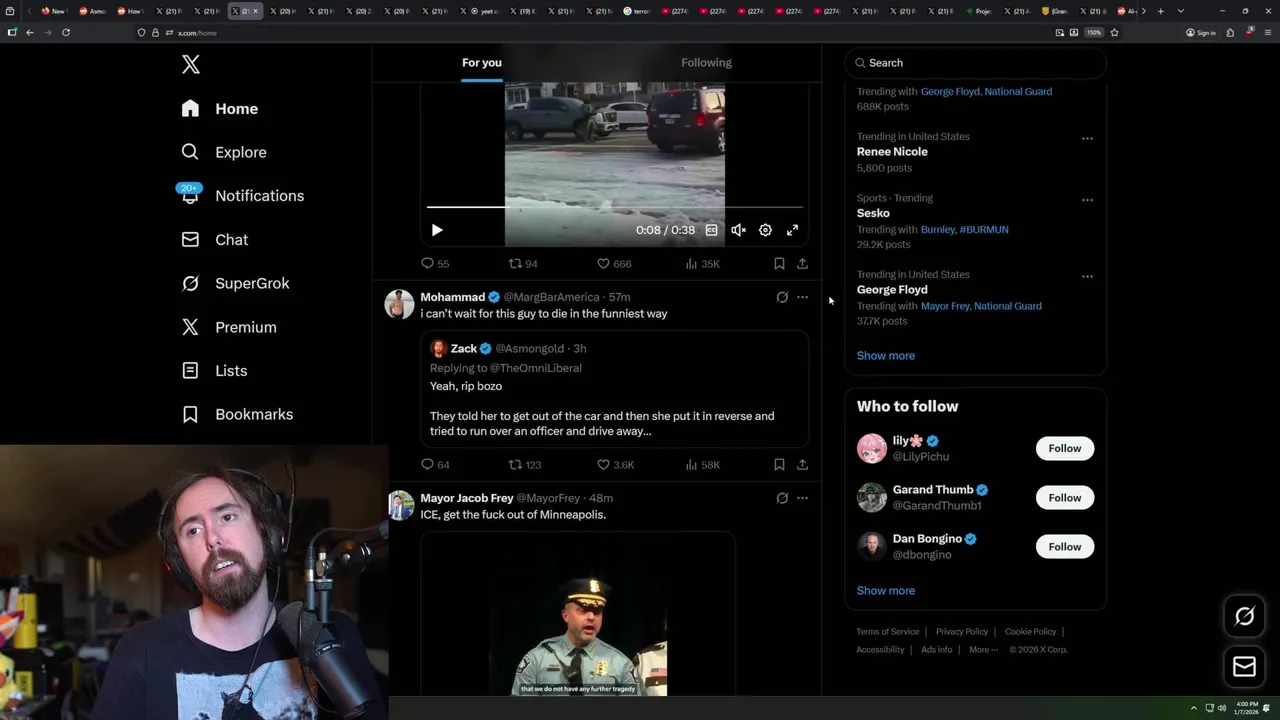Image resolution: width=1280 pixels, height=720 pixels.
Task: Click the Search input field
Action: (976, 63)
